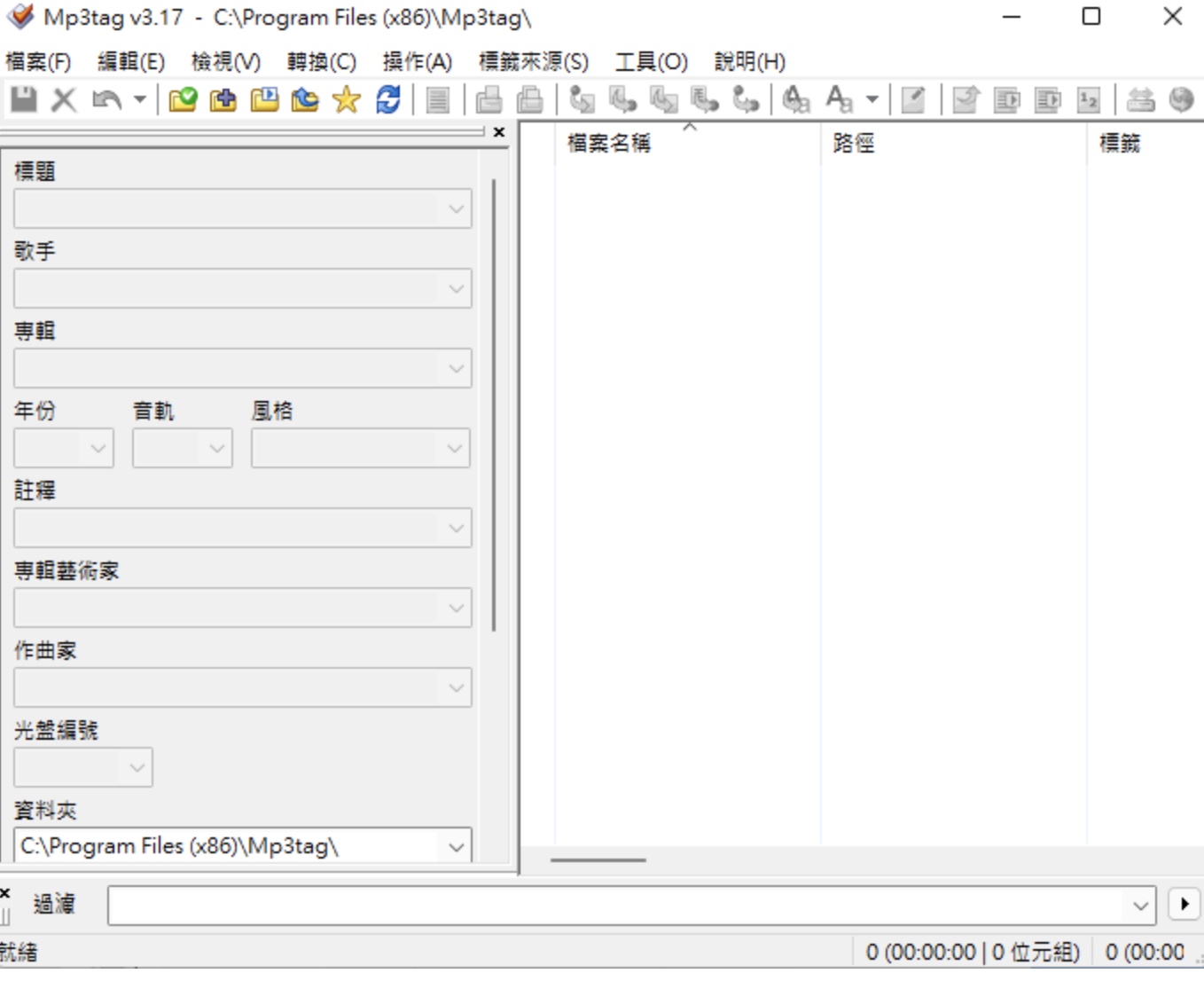Click the globe web sources icon

pos(1181,99)
